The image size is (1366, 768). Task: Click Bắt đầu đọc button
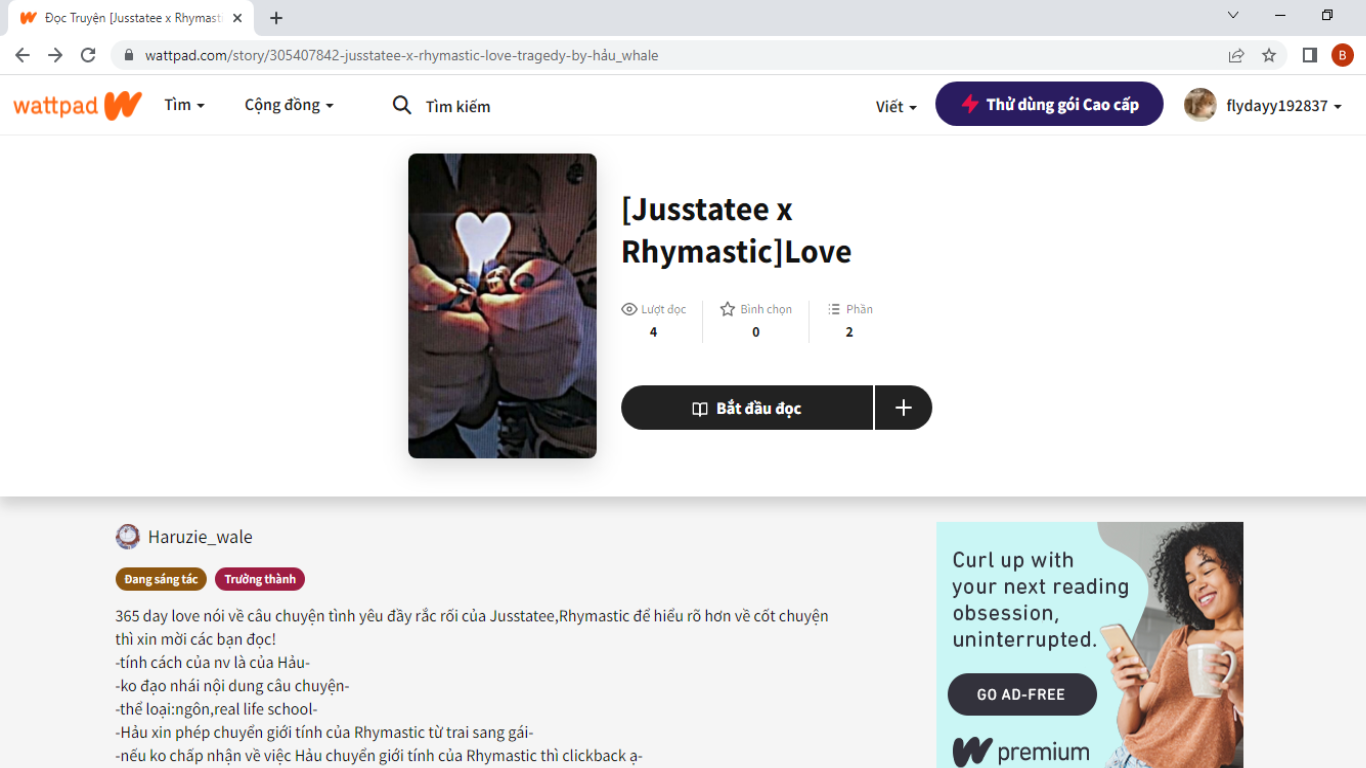[747, 408]
